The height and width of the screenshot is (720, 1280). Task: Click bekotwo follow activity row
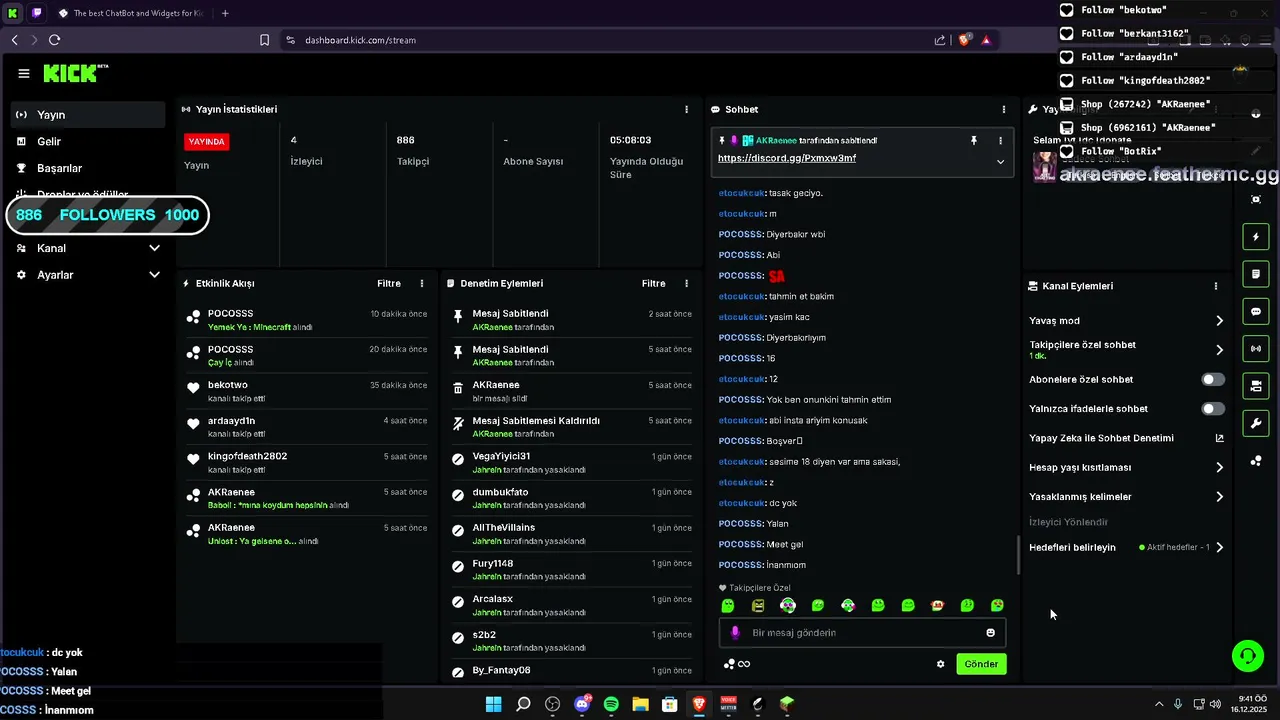click(306, 391)
